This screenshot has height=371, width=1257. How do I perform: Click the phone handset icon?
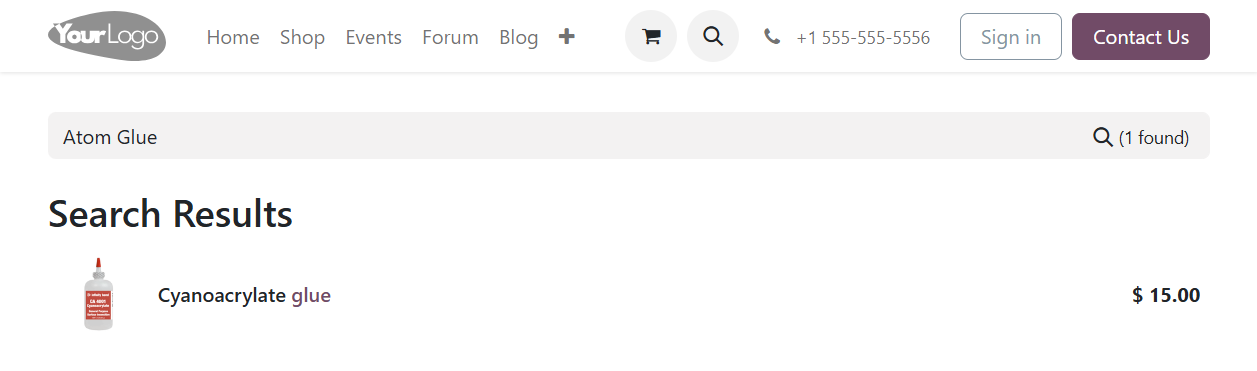(771, 37)
